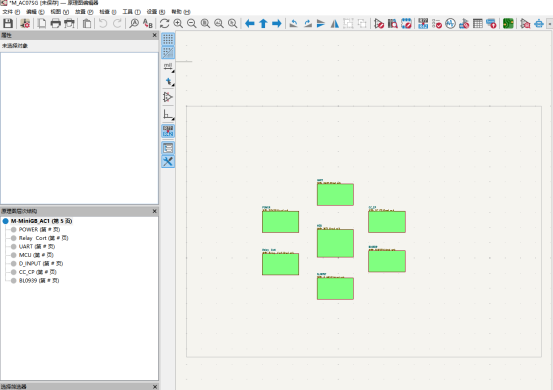Toggle the properties manager panel
The width and height of the screenshot is (553, 390).
click(x=168, y=162)
